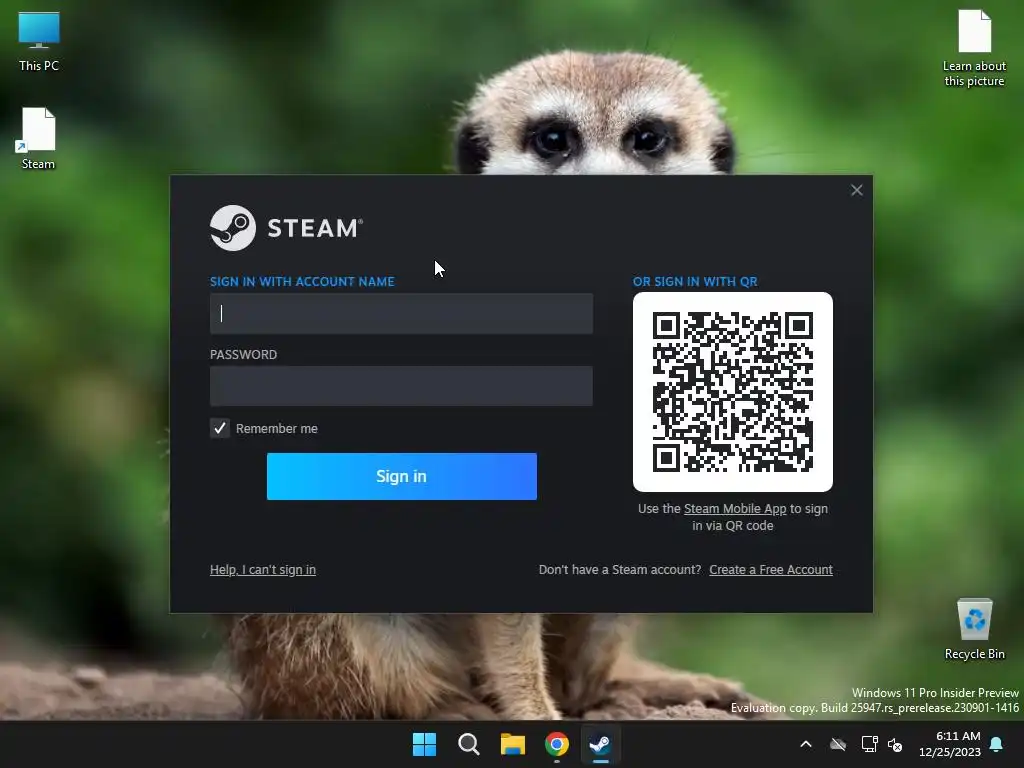This screenshot has height=768, width=1024.
Task: Open the notifications bell icon
Action: pos(997,744)
